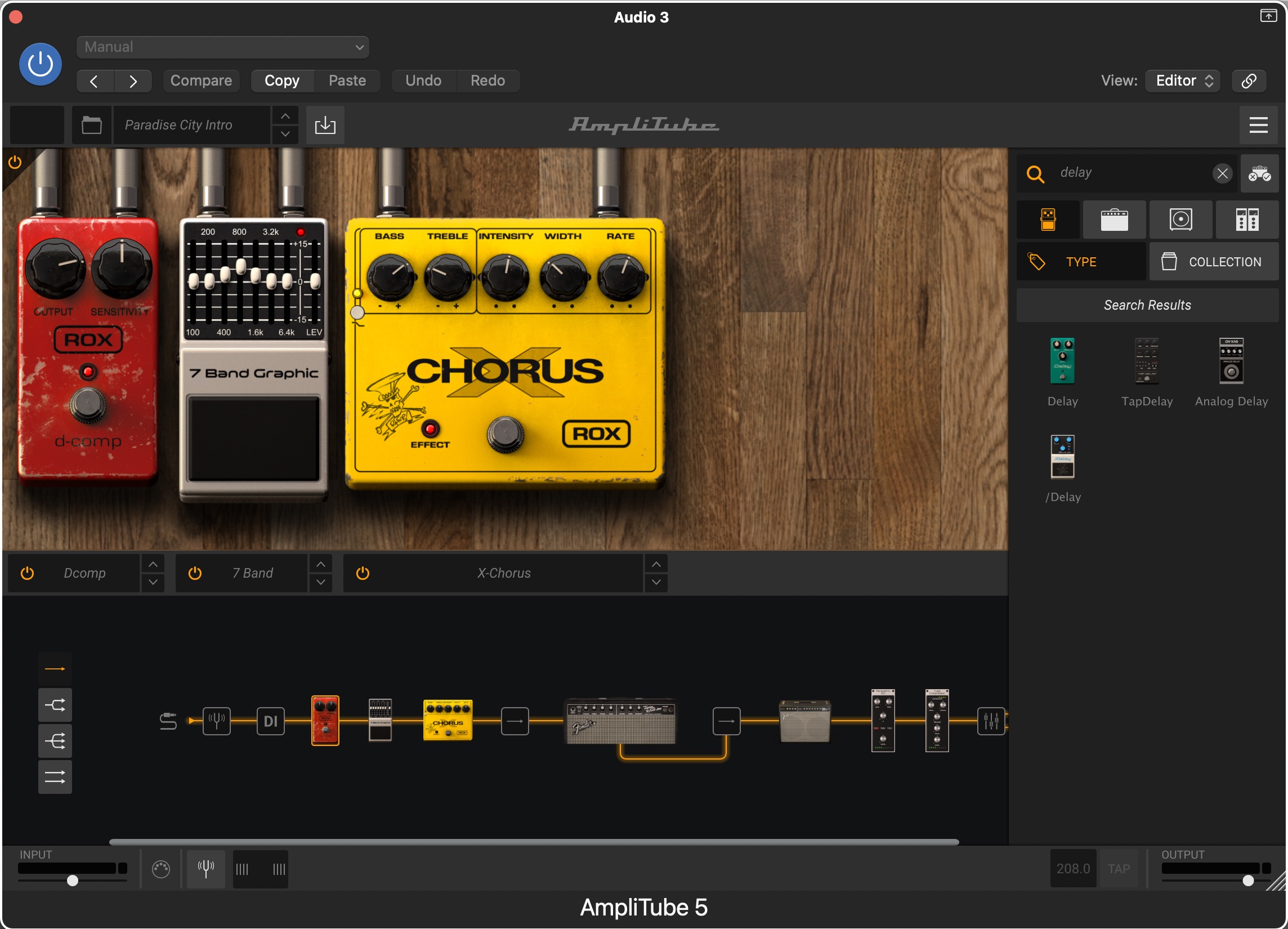Image resolution: width=1288 pixels, height=929 pixels.
Task: Click the link icon in header
Action: [1249, 81]
